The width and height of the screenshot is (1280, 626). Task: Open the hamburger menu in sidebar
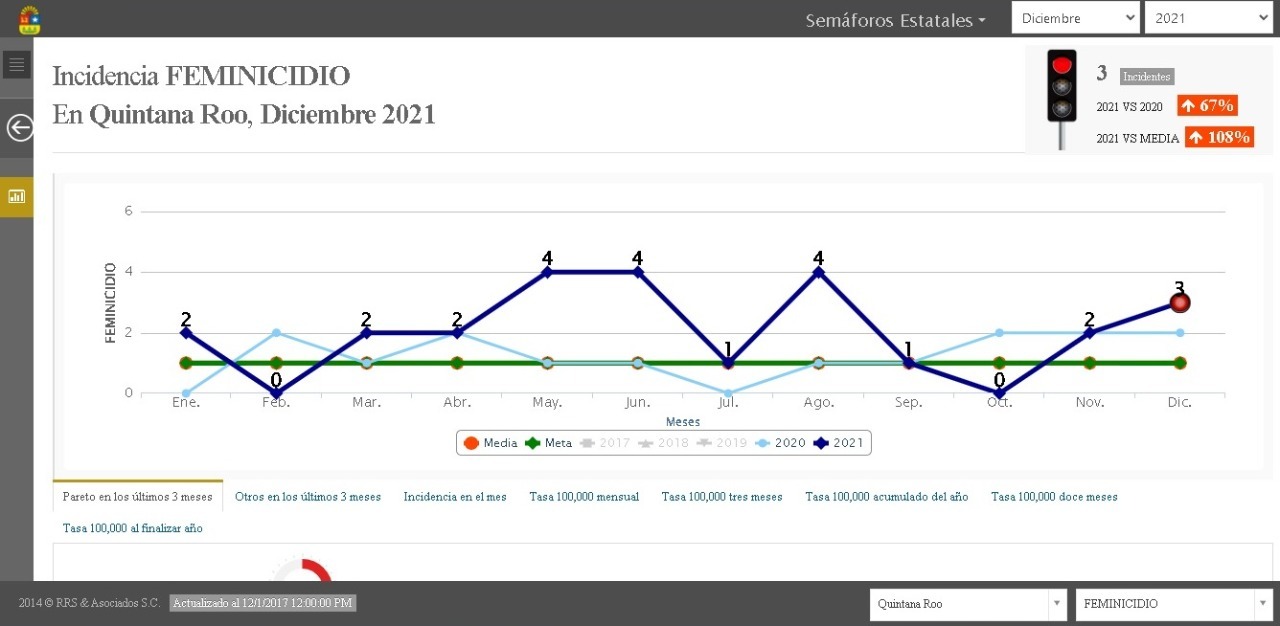(x=16, y=66)
